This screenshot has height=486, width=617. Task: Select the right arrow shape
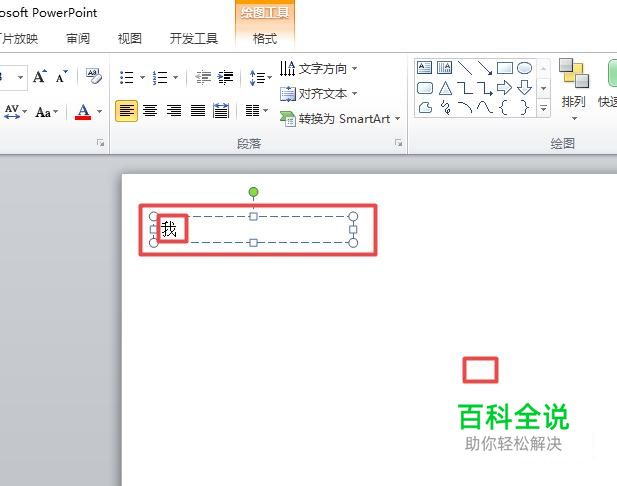pyautogui.click(x=504, y=88)
